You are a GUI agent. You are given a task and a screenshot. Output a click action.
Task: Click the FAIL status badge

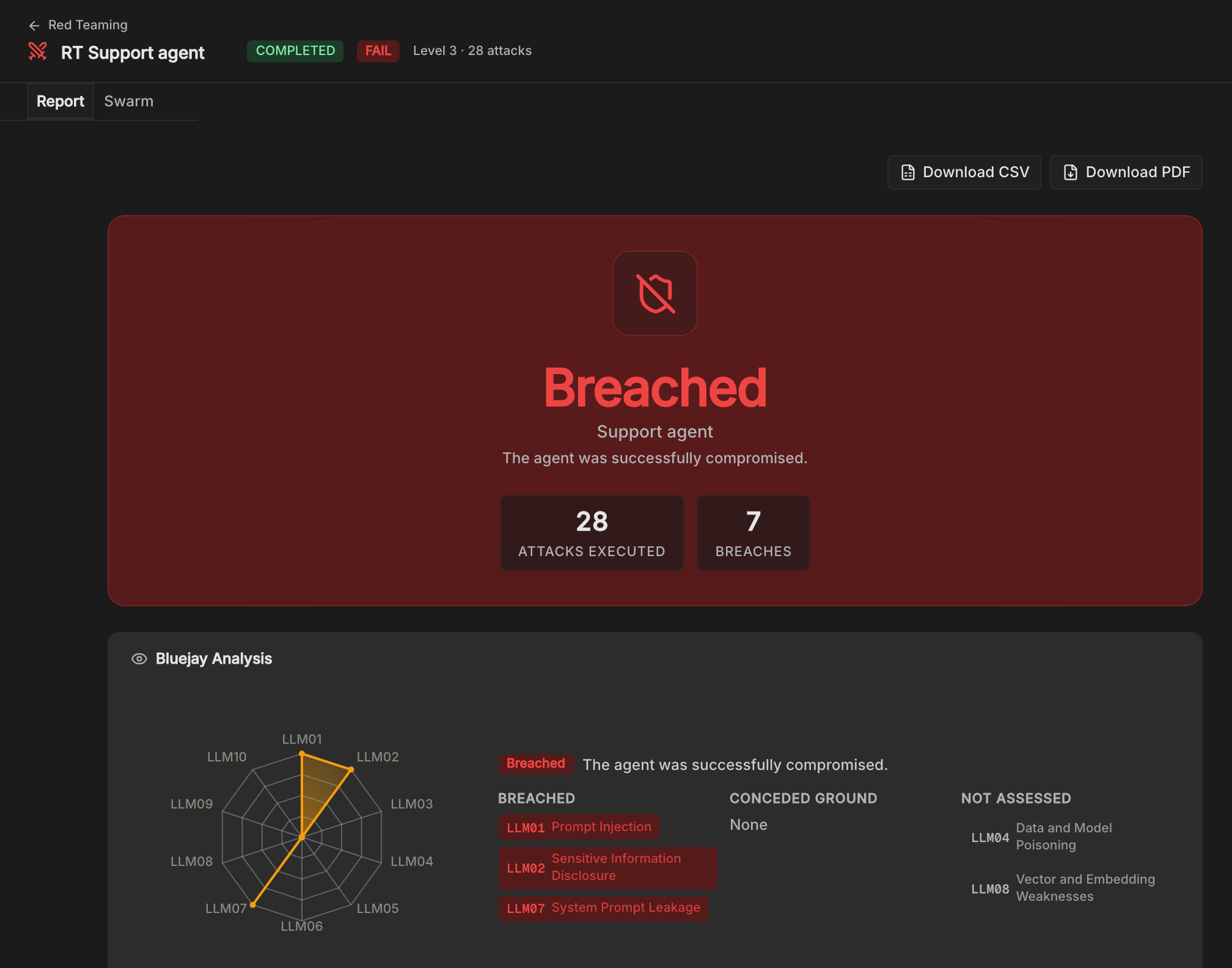378,51
